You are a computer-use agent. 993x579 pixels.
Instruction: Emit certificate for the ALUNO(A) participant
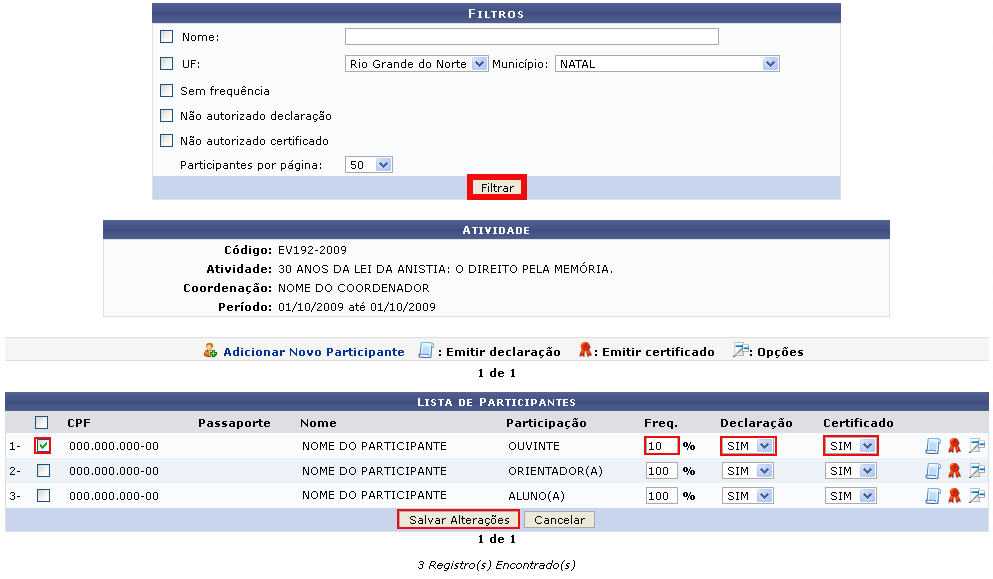click(954, 496)
